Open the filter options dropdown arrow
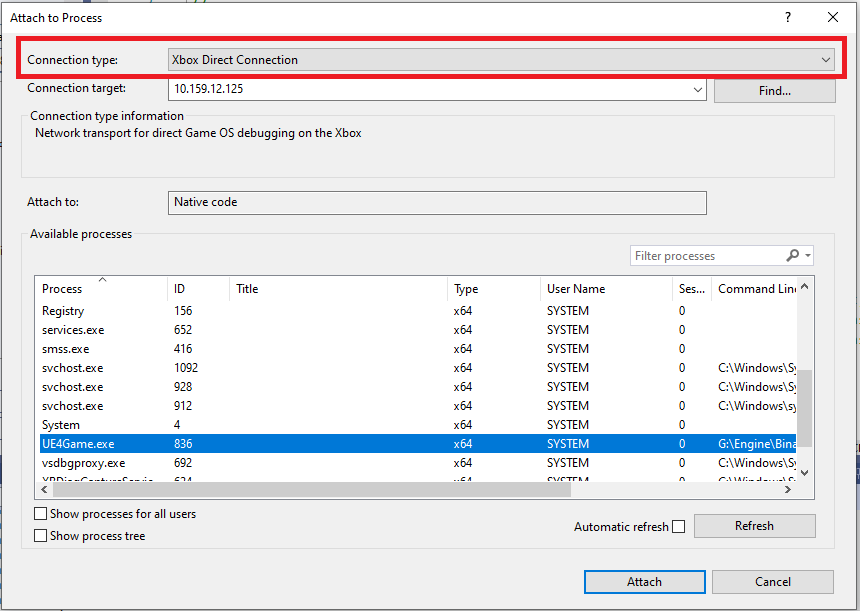Screen dimensions: 860x611 point(808,256)
